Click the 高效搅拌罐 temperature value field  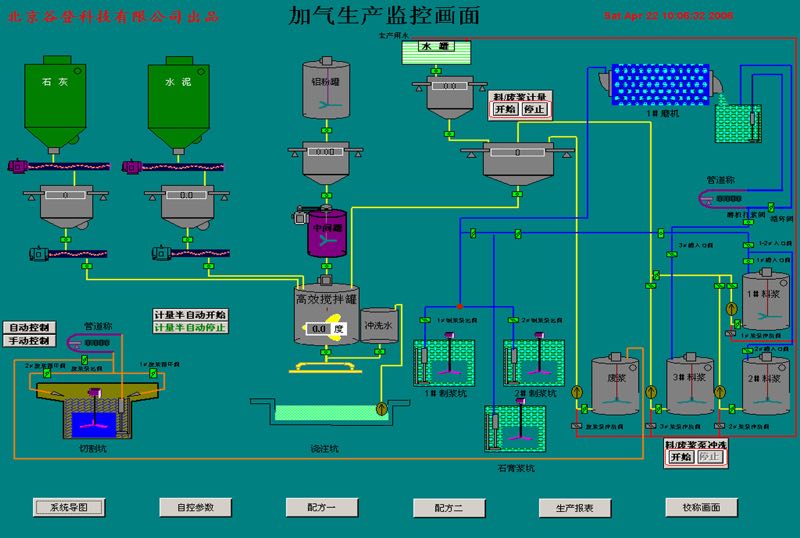320,327
